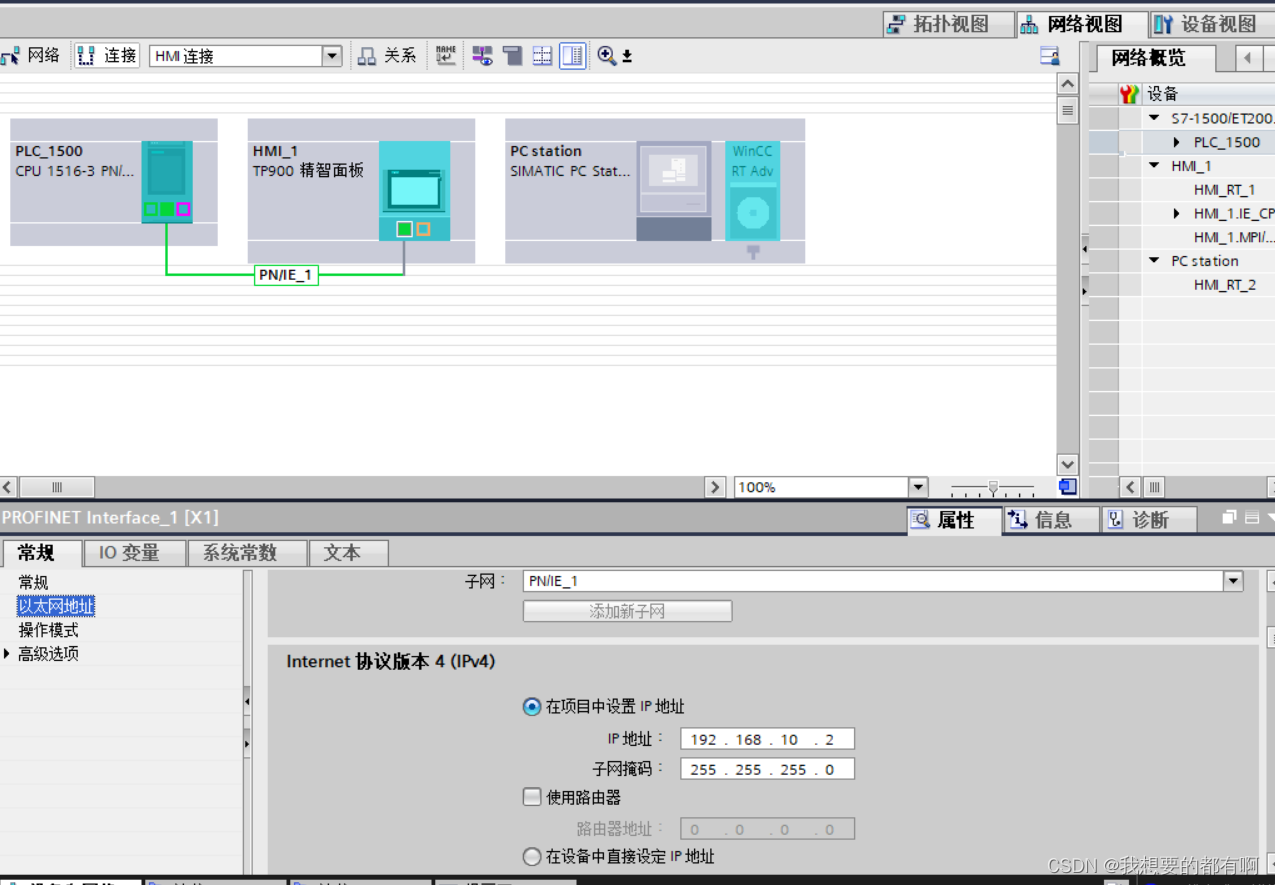Select HMI_1.MPI/ row in overview

(x=1233, y=237)
